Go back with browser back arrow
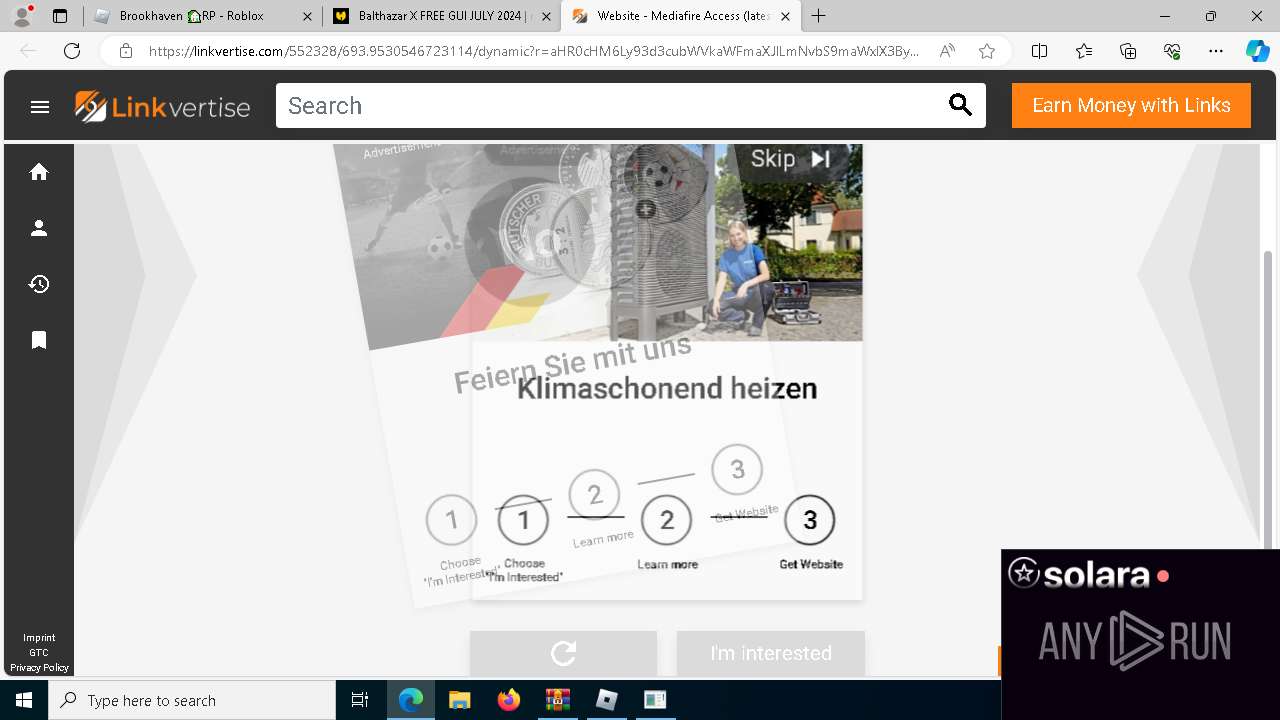This screenshot has height=720, width=1280. click(28, 51)
